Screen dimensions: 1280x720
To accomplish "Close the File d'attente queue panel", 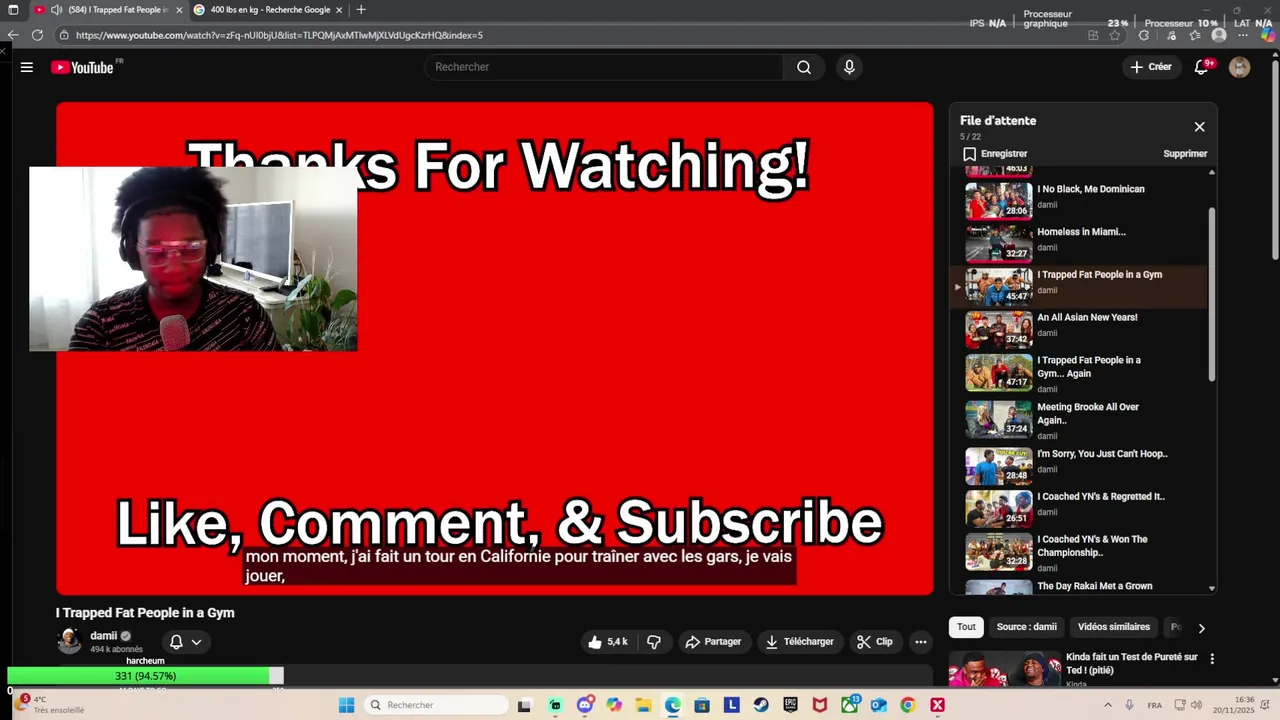I will [1199, 127].
